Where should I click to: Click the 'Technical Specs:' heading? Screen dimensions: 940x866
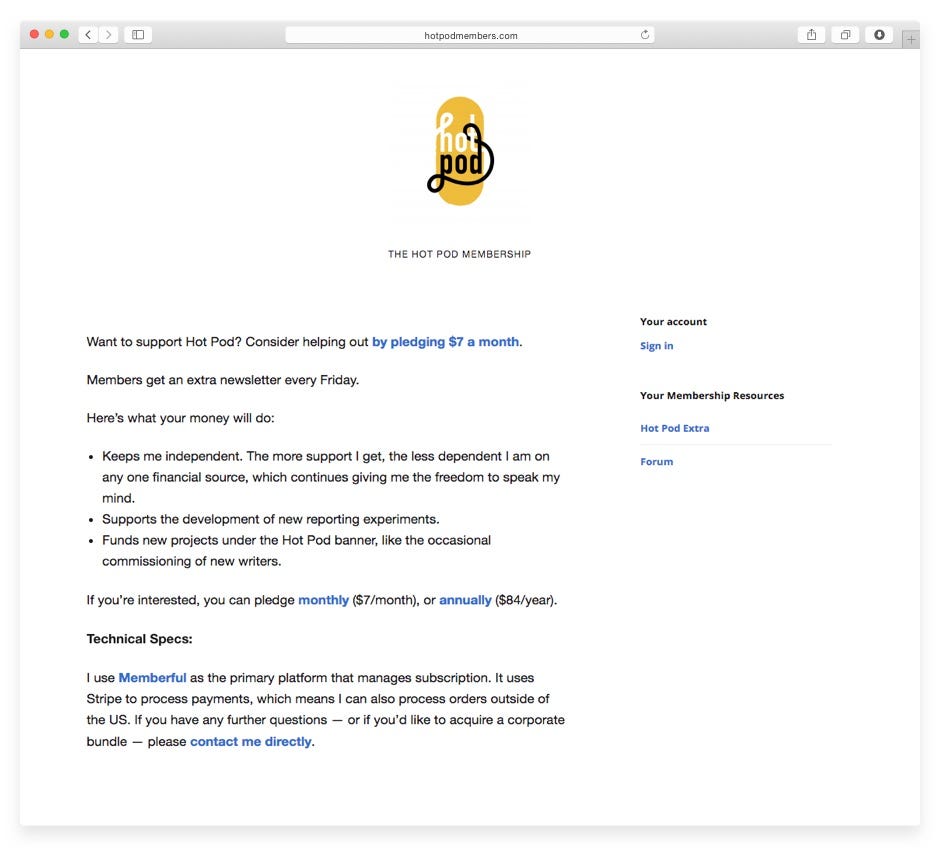[x=139, y=639]
